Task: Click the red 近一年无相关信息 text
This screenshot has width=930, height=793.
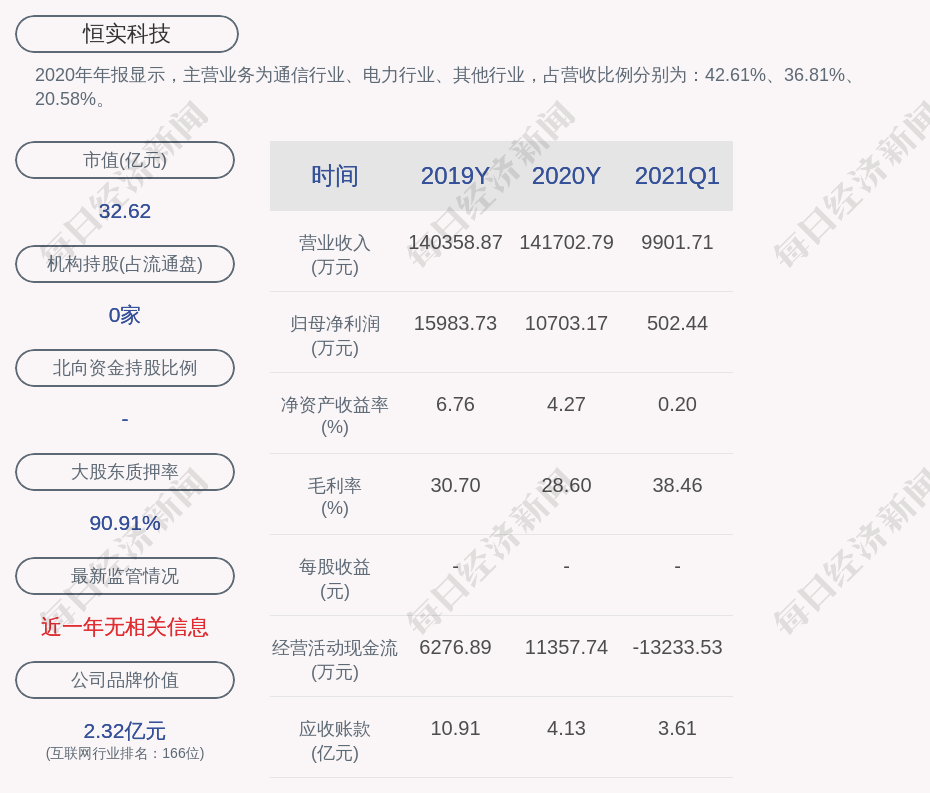Action: pyautogui.click(x=125, y=627)
